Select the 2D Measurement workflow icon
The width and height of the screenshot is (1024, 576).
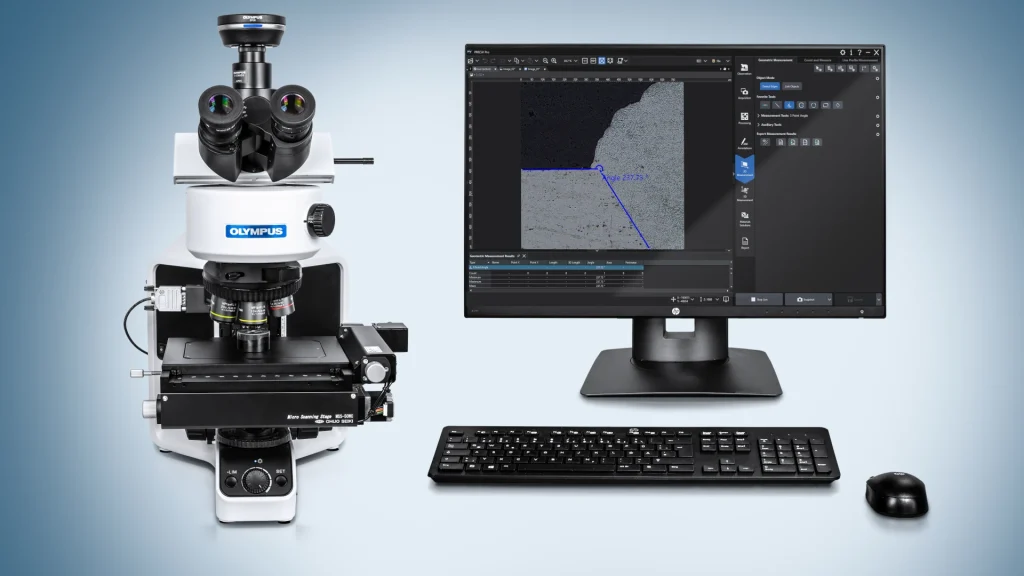pos(744,168)
